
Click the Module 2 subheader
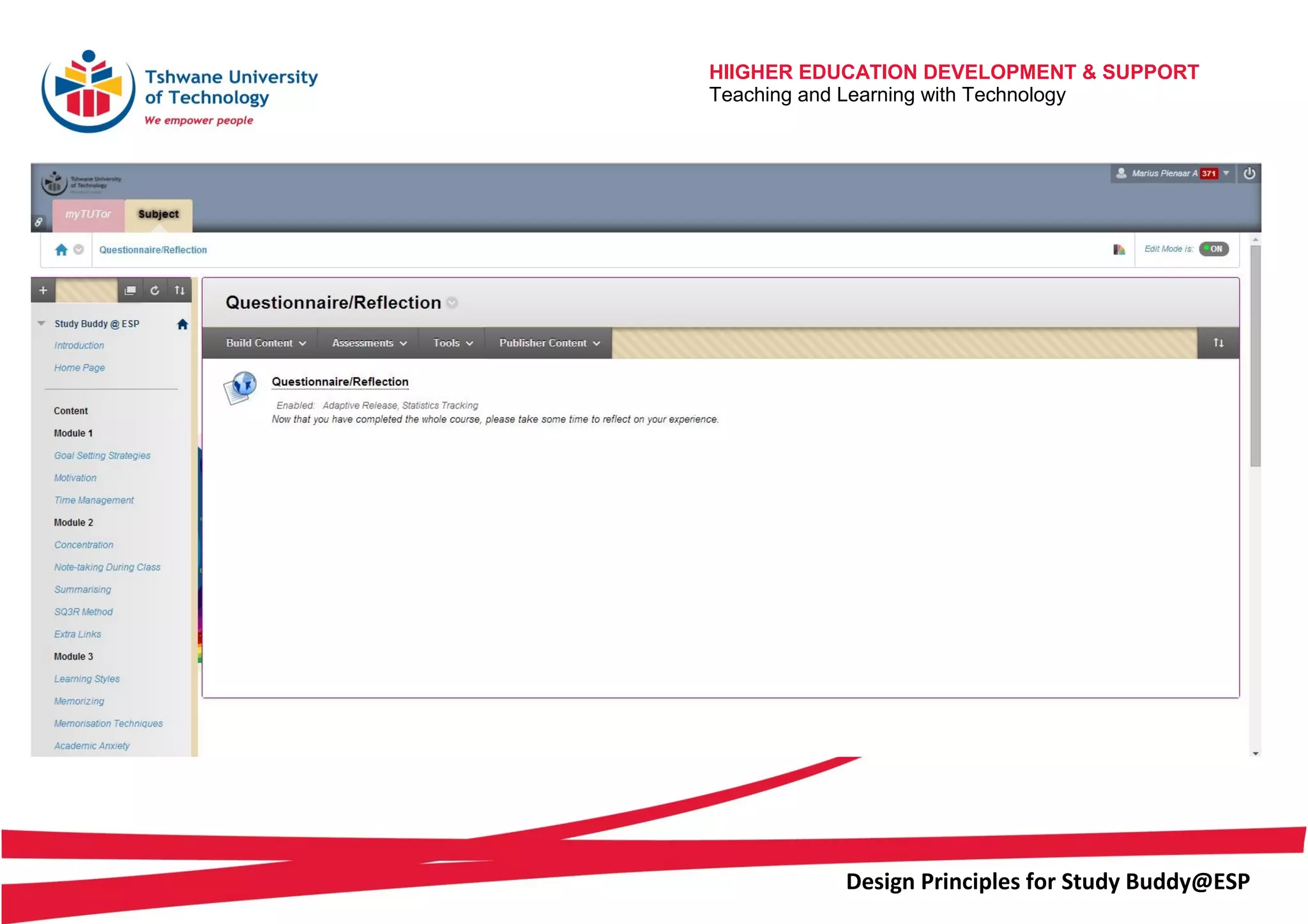pos(73,523)
